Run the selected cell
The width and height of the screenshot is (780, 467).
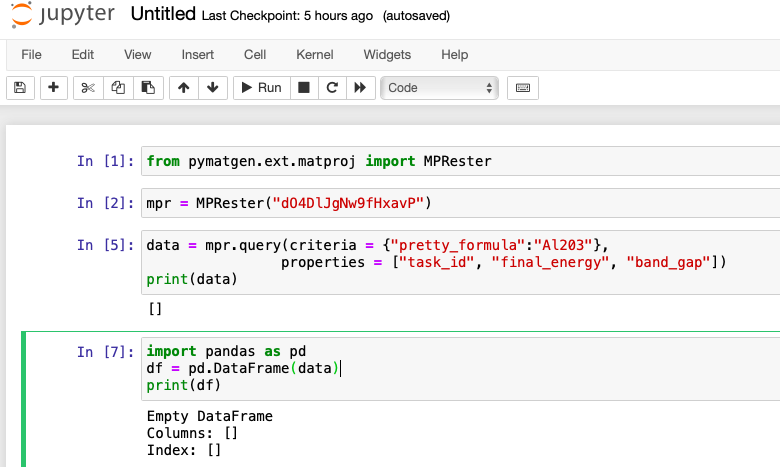[x=262, y=88]
